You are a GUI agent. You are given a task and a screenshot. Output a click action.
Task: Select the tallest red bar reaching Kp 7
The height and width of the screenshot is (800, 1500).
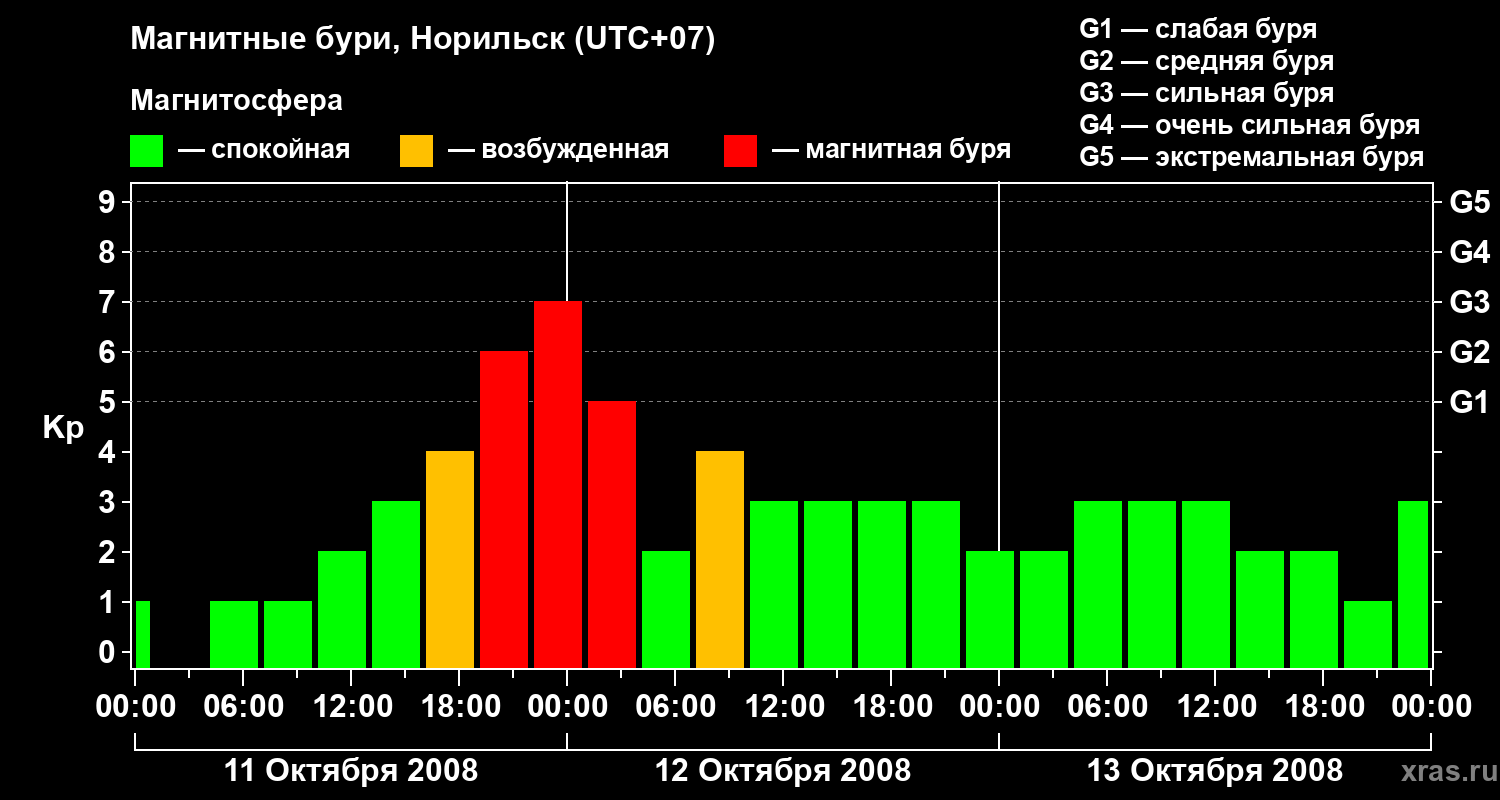click(558, 484)
